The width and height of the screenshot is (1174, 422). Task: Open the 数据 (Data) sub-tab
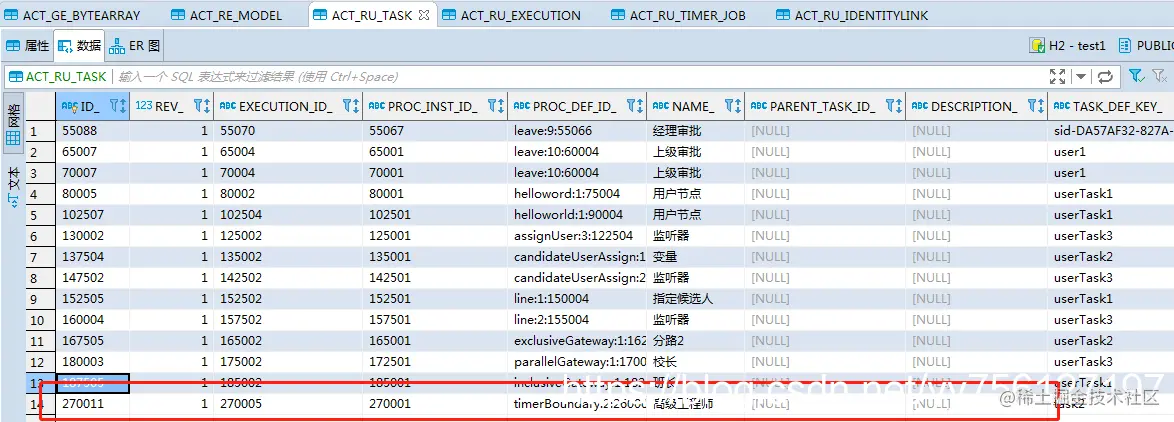(79, 46)
